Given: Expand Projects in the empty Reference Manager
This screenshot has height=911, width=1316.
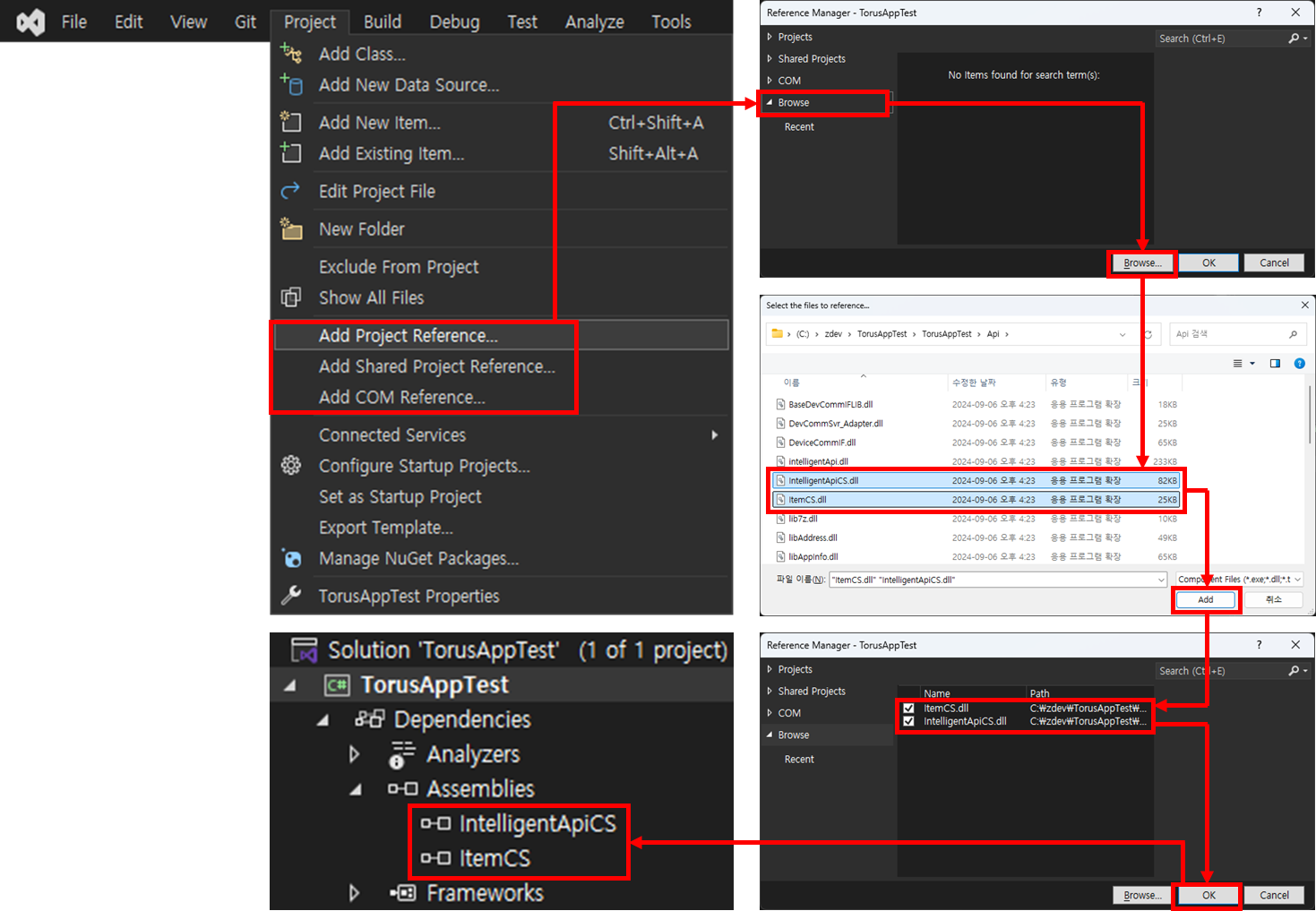Looking at the screenshot, I should pos(770,37).
